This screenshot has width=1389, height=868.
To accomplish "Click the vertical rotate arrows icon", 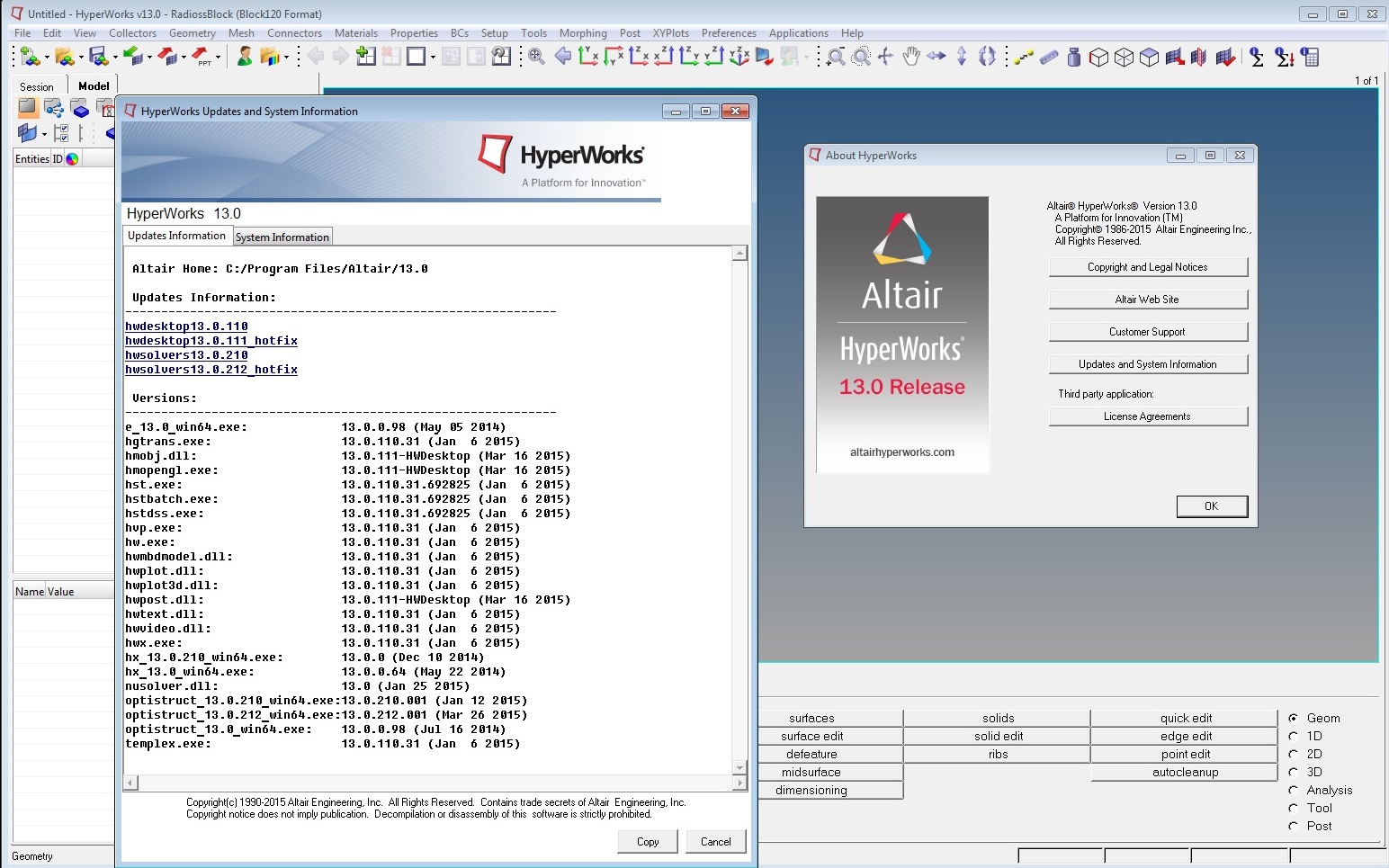I will (962, 57).
